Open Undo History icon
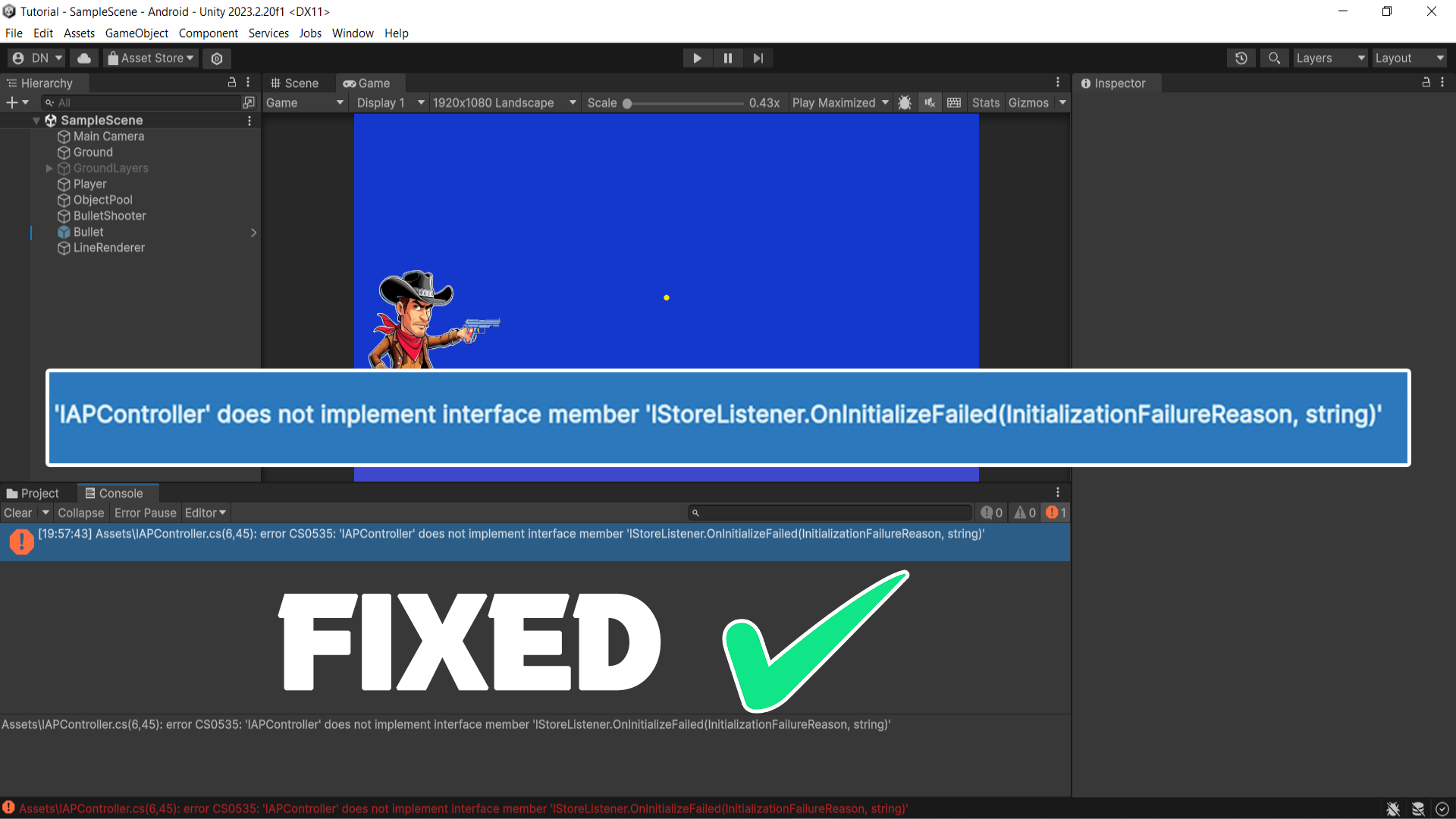The height and width of the screenshot is (819, 1456). [x=1241, y=58]
